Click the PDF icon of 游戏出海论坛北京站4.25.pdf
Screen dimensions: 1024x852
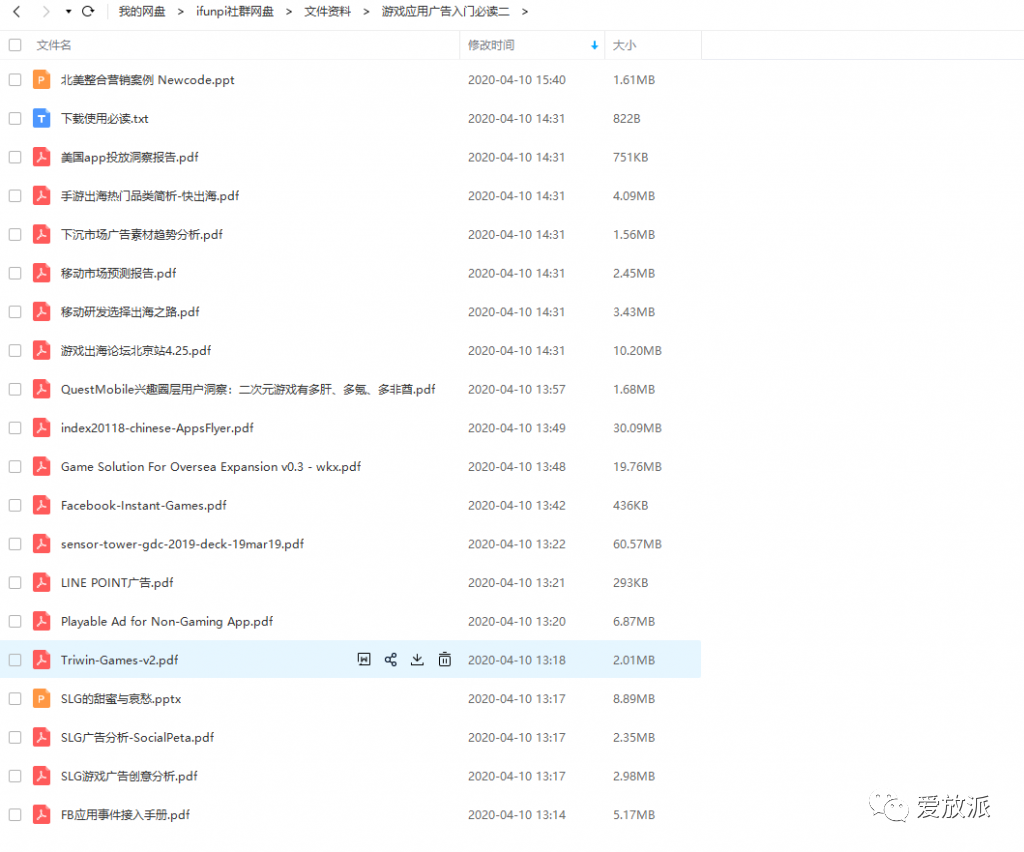click(41, 351)
